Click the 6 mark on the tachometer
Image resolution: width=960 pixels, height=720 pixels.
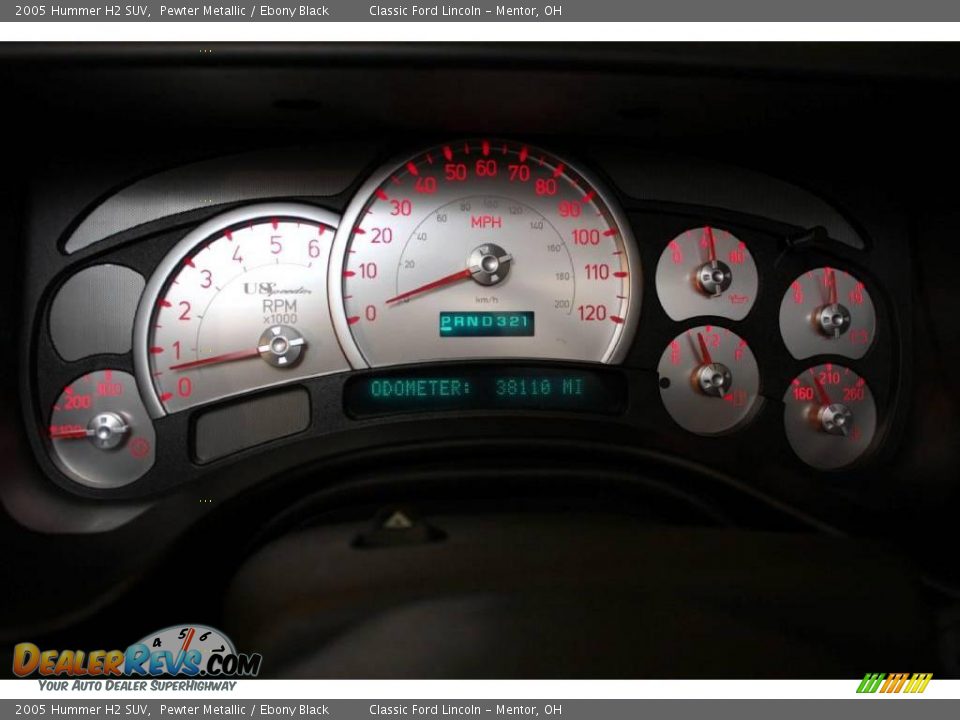(313, 248)
